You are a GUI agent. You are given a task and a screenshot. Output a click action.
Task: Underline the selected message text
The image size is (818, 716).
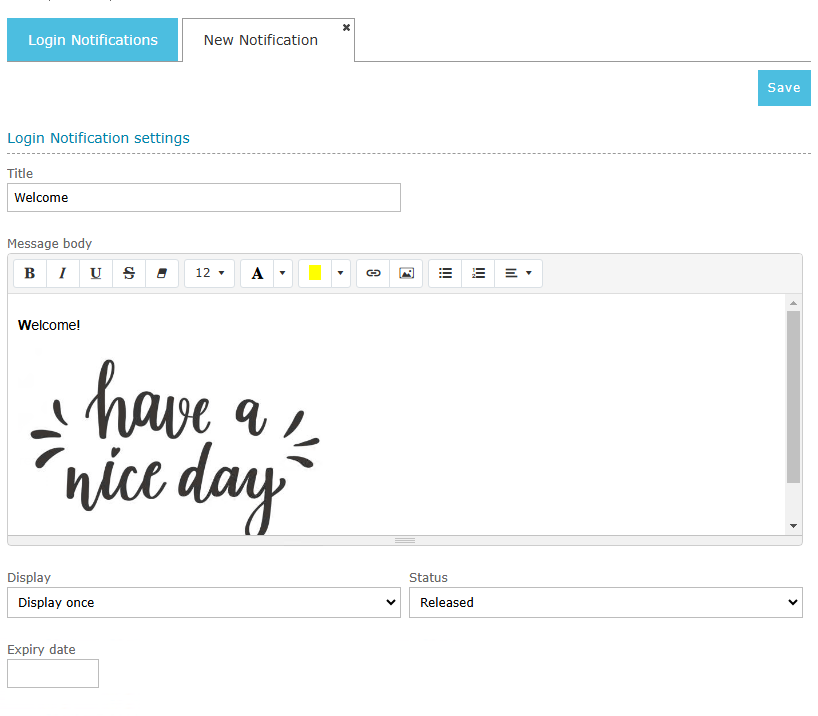[95, 273]
